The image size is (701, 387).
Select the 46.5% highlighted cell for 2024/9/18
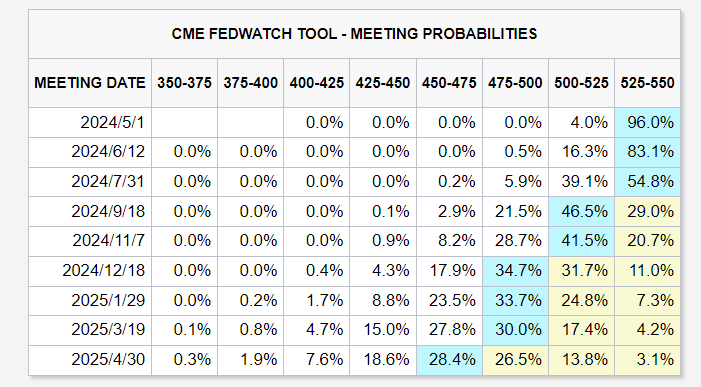(x=581, y=211)
